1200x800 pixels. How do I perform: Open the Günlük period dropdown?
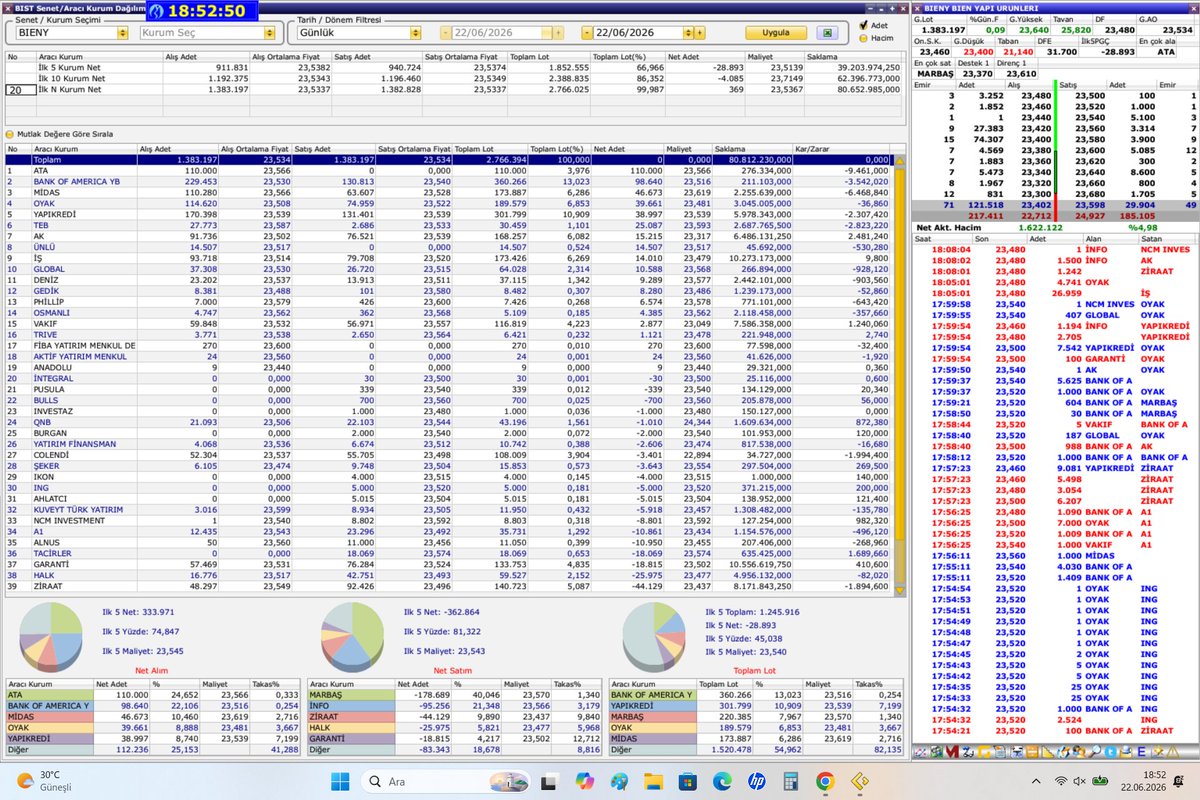(415, 33)
